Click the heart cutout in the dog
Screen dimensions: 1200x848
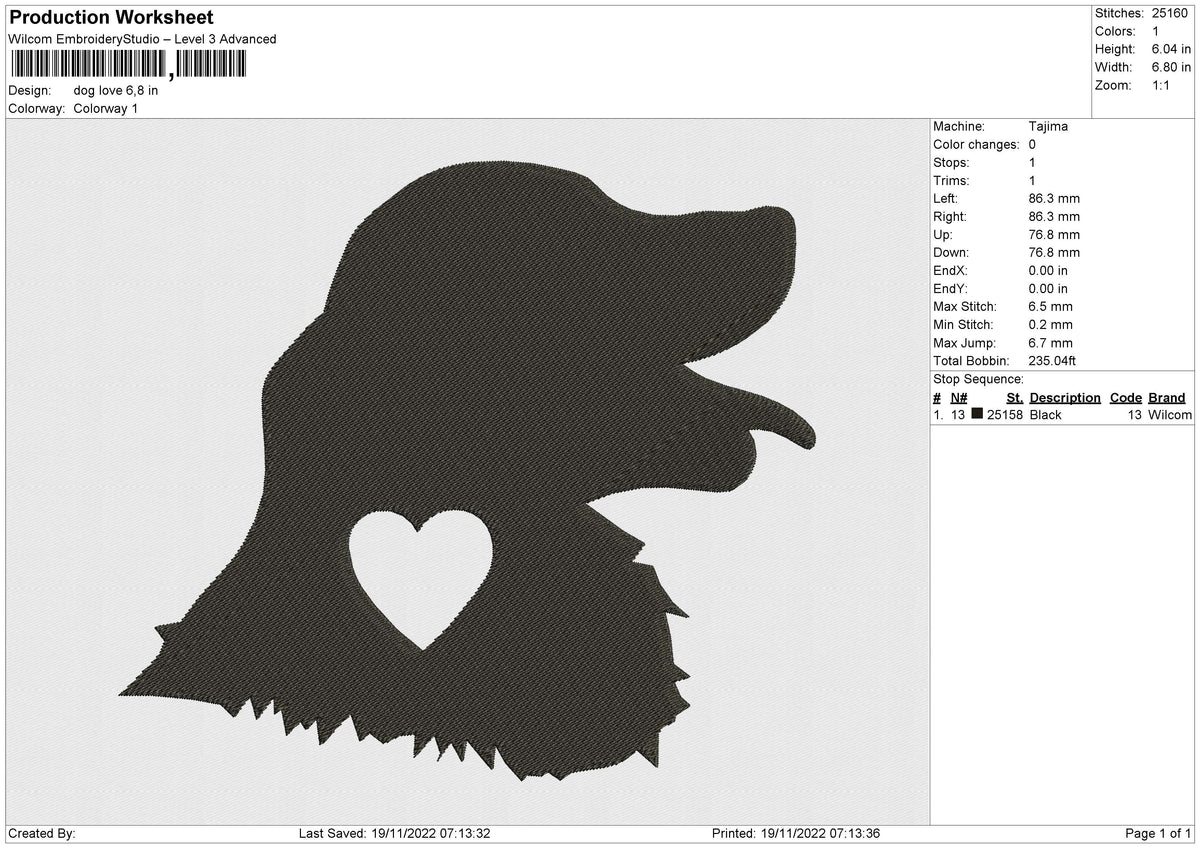pyautogui.click(x=421, y=575)
